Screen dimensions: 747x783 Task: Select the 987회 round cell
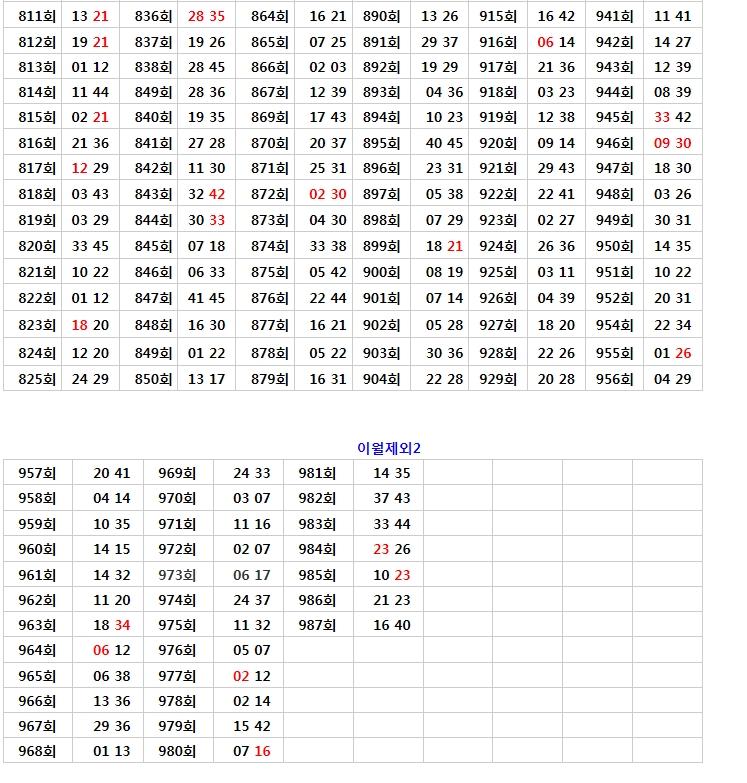[317, 625]
